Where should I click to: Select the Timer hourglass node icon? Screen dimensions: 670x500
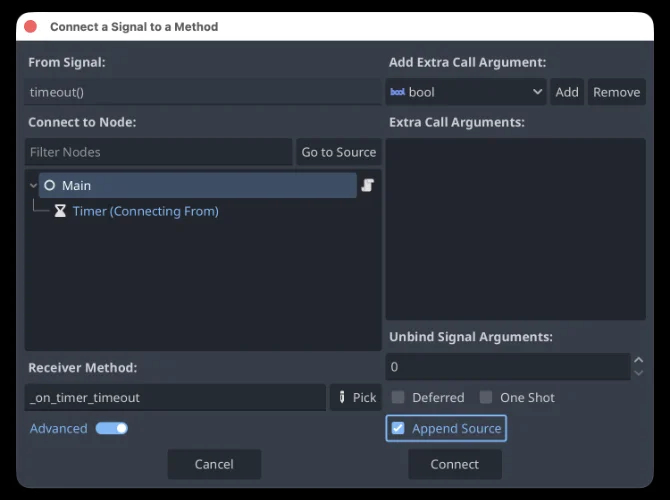pyautogui.click(x=60, y=211)
